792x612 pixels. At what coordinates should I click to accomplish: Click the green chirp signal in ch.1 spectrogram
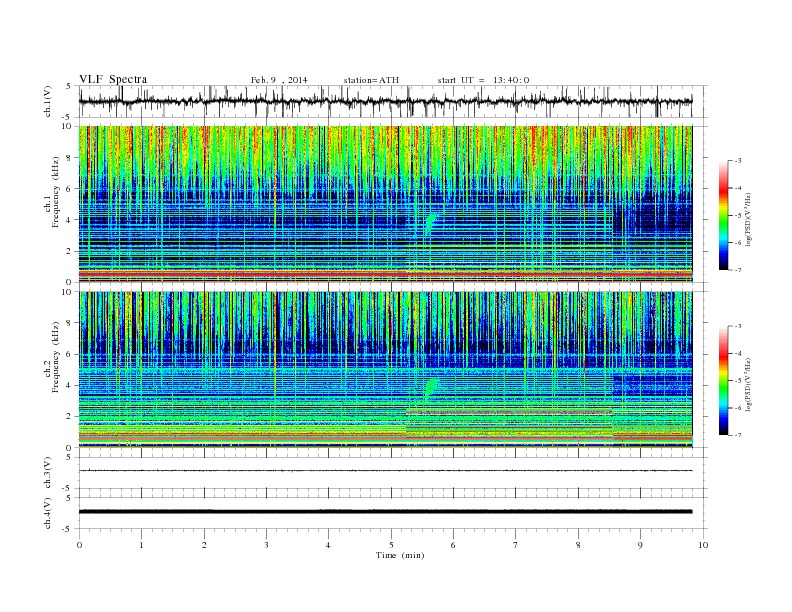[x=430, y=223]
